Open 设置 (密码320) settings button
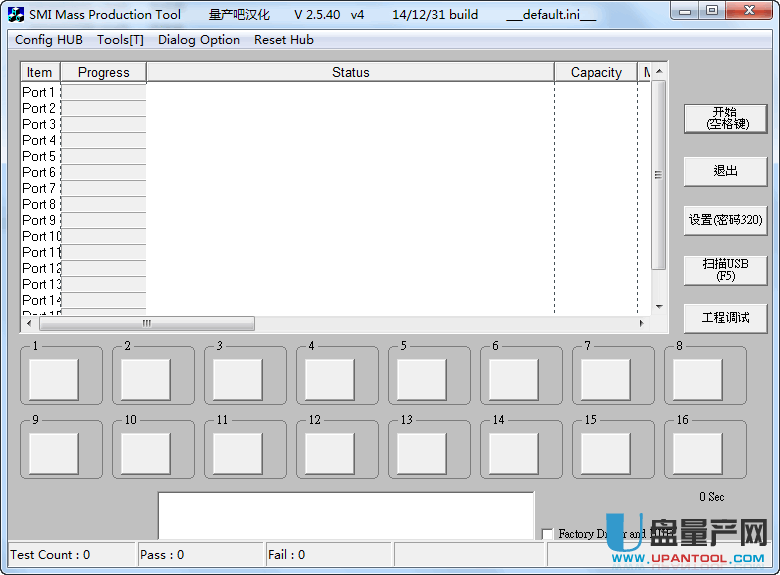The height and width of the screenshot is (575, 780). [725, 220]
